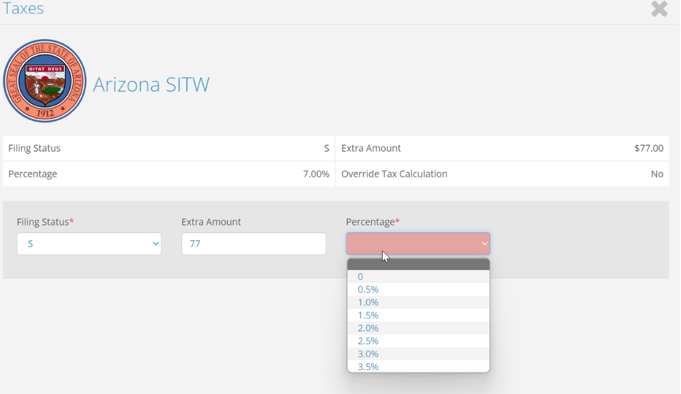Click the Arizona SITW heading
Screen dimensions: 681x394
pyautogui.click(x=151, y=84)
